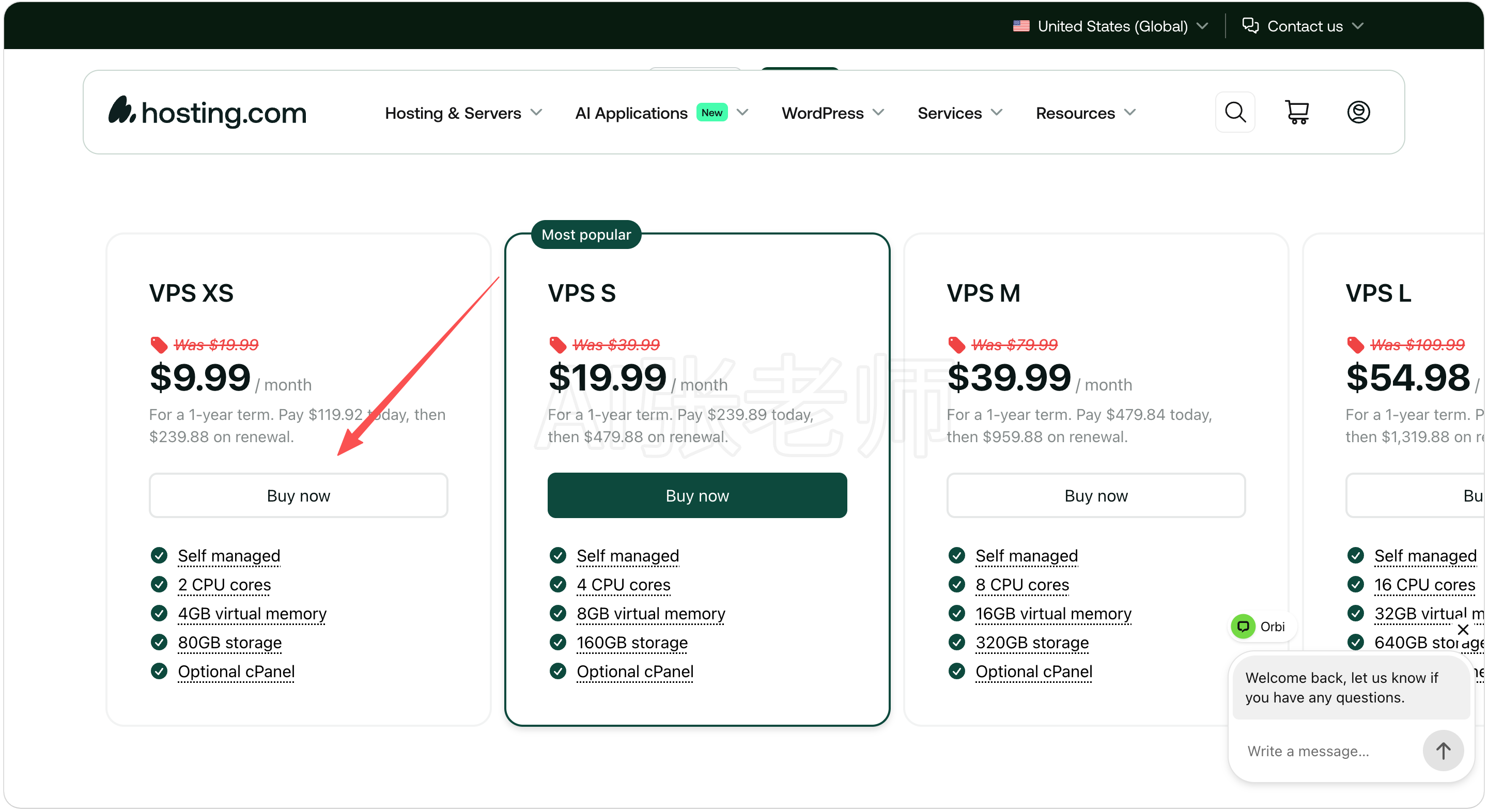Click Optional cPanel under VPS M
Viewport: 1488px width, 812px height.
pos(1034,671)
